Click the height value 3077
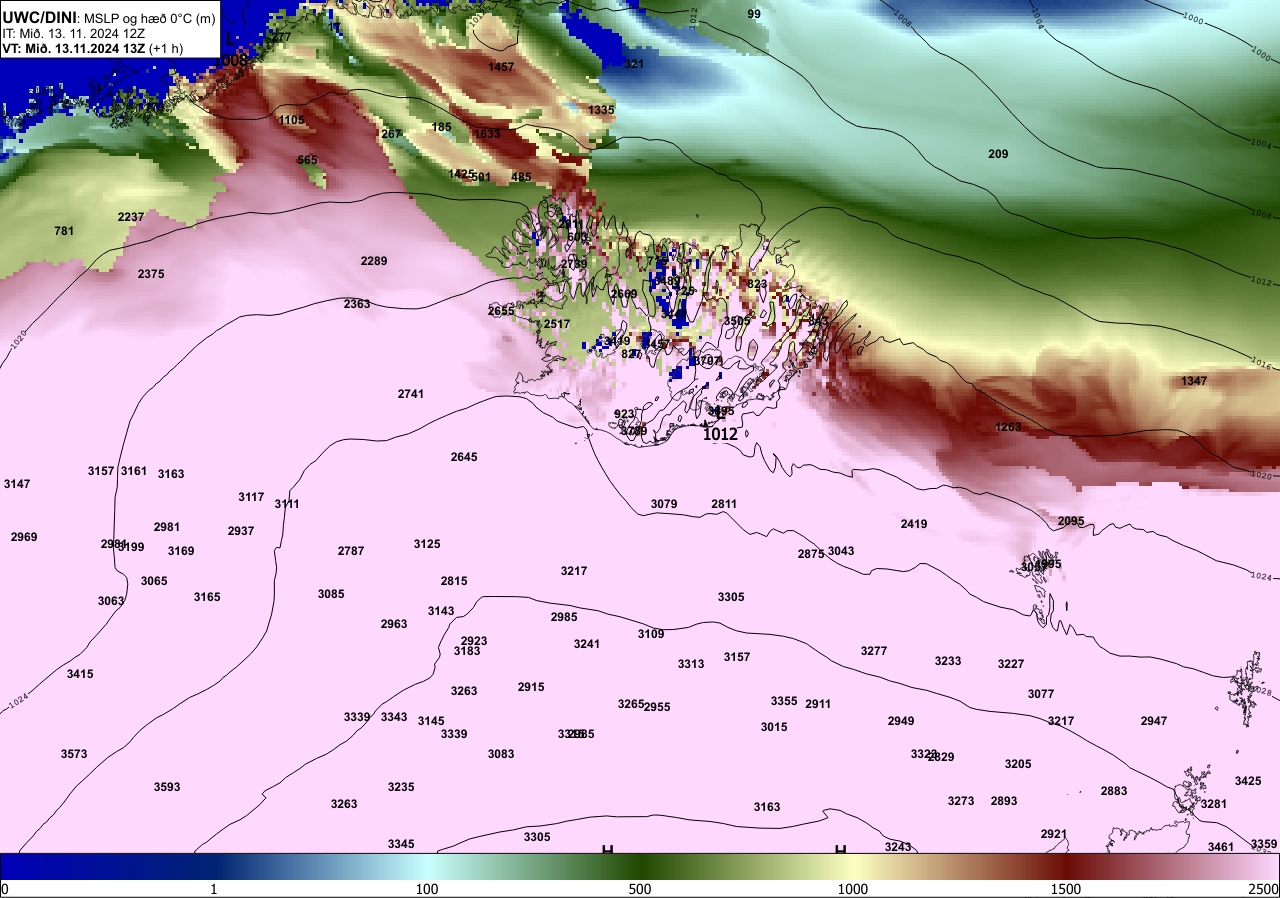The width and height of the screenshot is (1280, 898). point(1041,694)
